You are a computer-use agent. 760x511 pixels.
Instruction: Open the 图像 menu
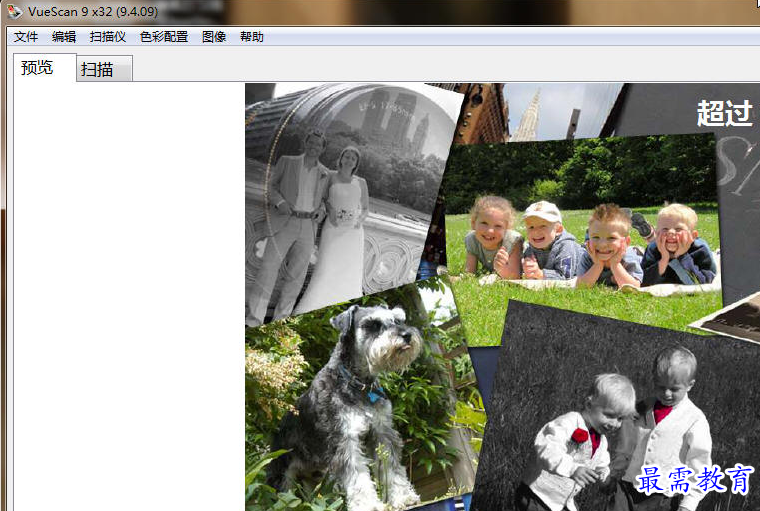point(214,37)
